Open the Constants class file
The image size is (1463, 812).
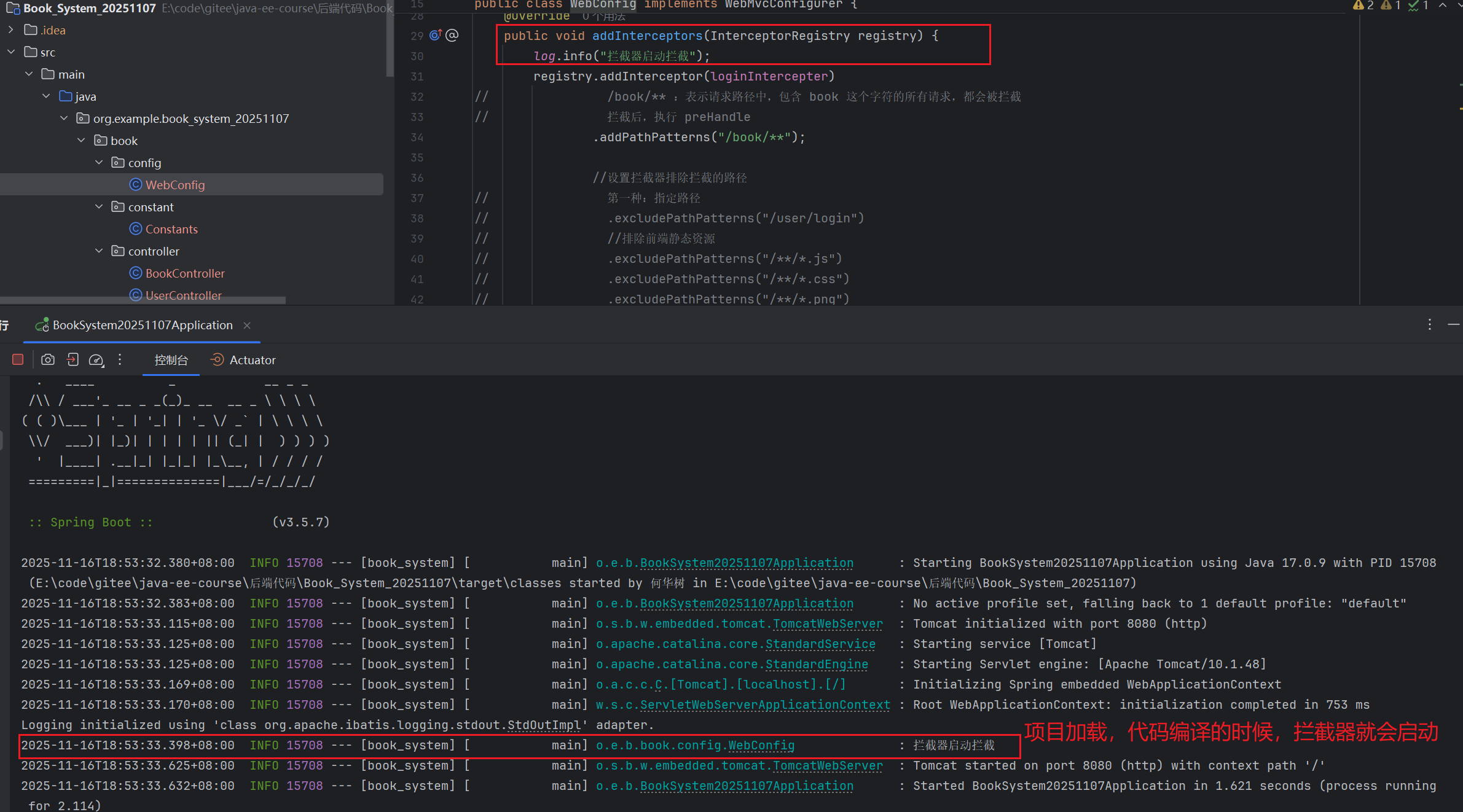171,229
